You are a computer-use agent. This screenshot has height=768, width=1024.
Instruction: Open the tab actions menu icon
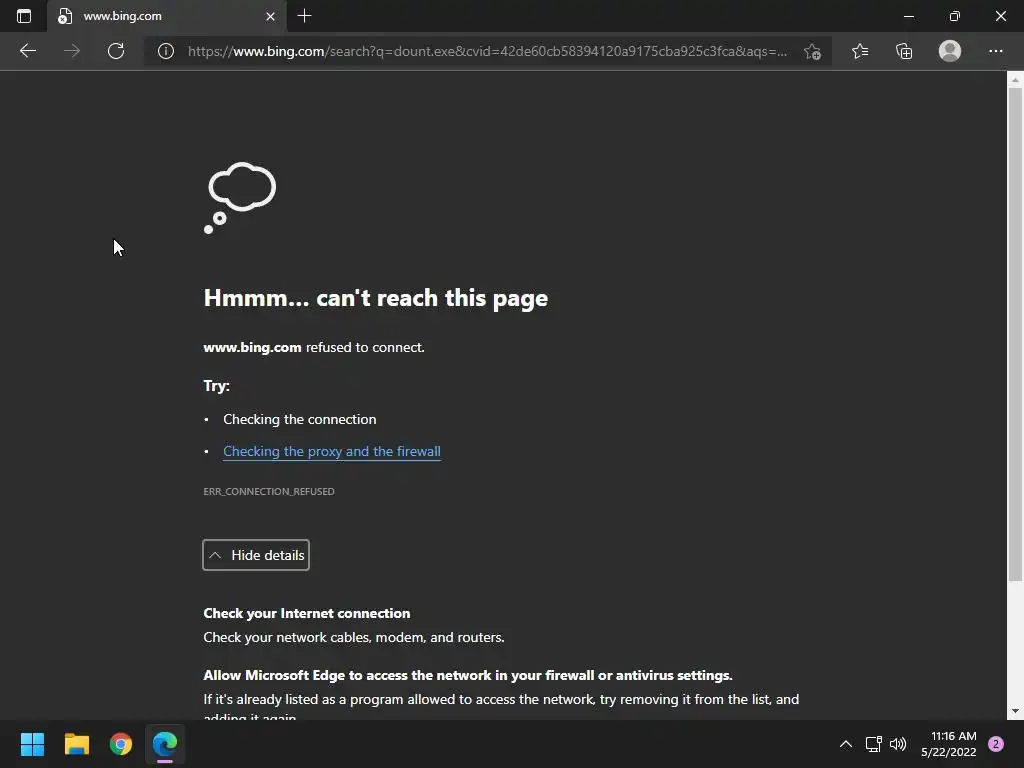coord(24,16)
